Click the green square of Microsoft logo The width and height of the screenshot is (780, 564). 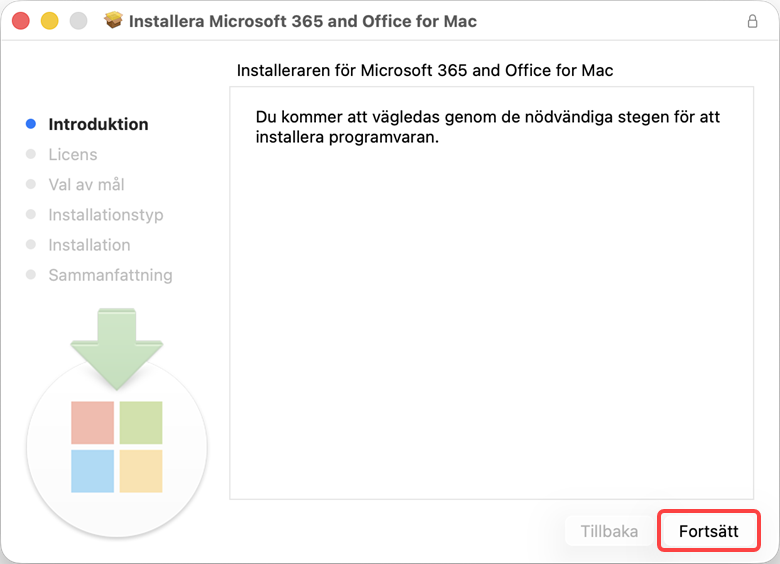tap(141, 422)
